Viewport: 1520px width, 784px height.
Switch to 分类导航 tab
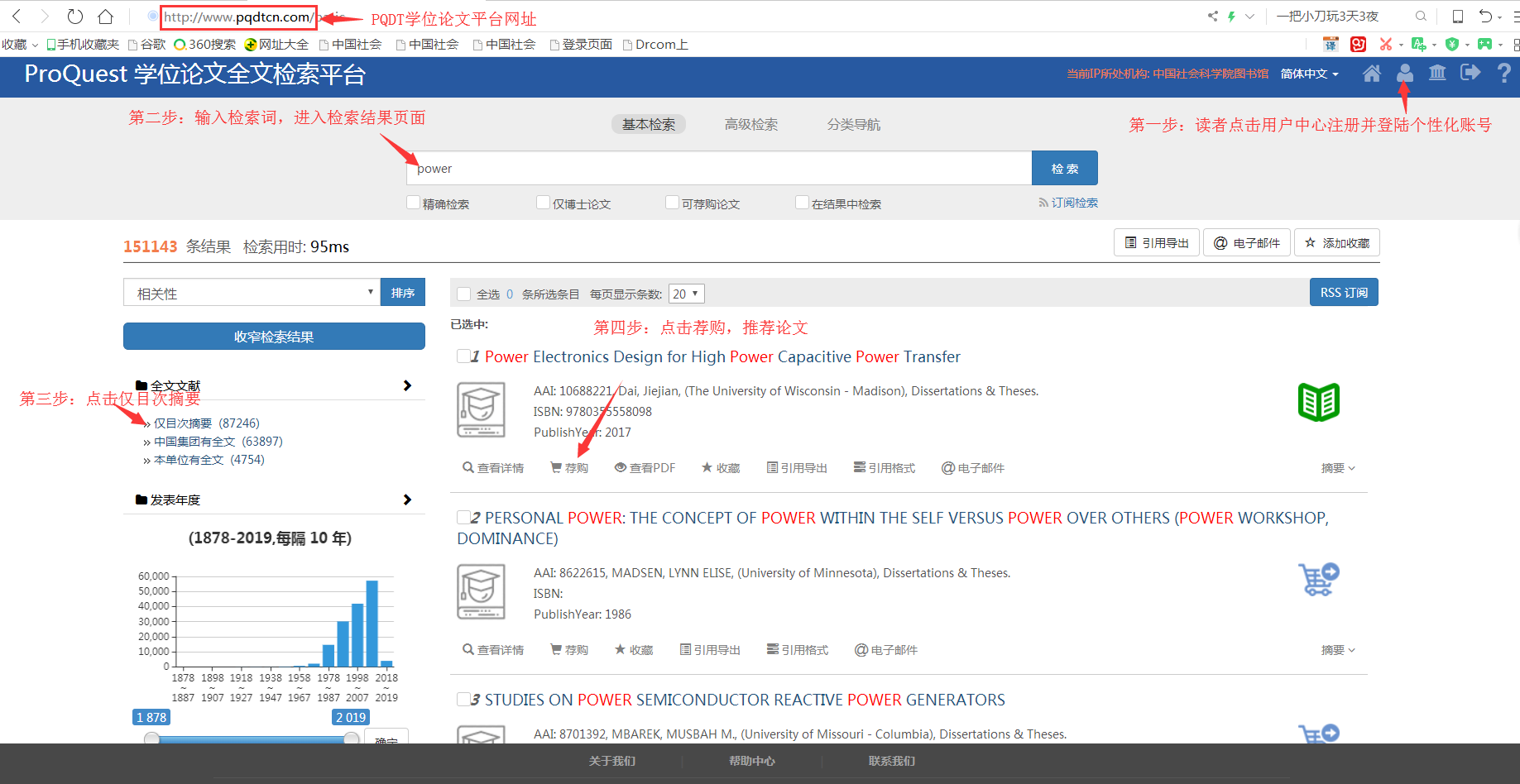pos(853,124)
